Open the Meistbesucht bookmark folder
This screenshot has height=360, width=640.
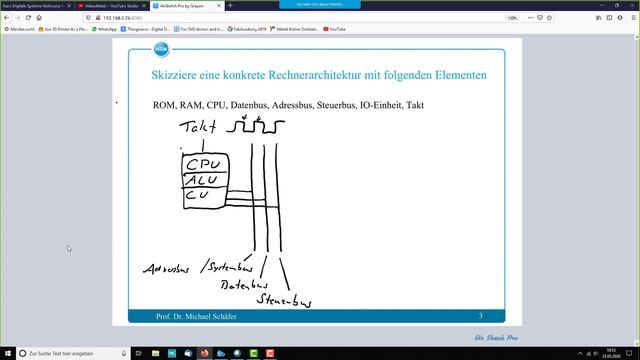click(x=20, y=29)
